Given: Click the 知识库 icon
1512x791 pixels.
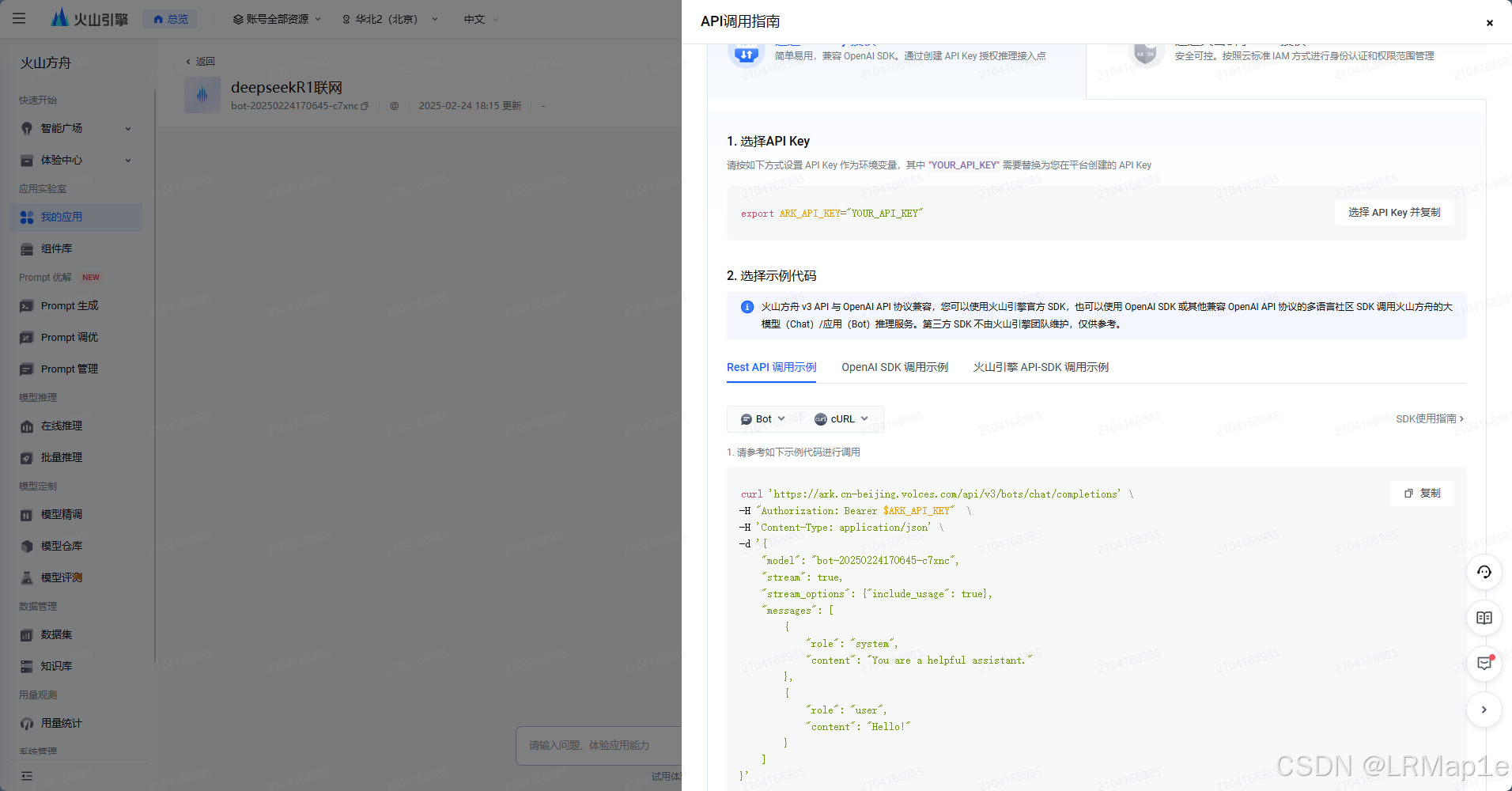Looking at the screenshot, I should (x=27, y=667).
